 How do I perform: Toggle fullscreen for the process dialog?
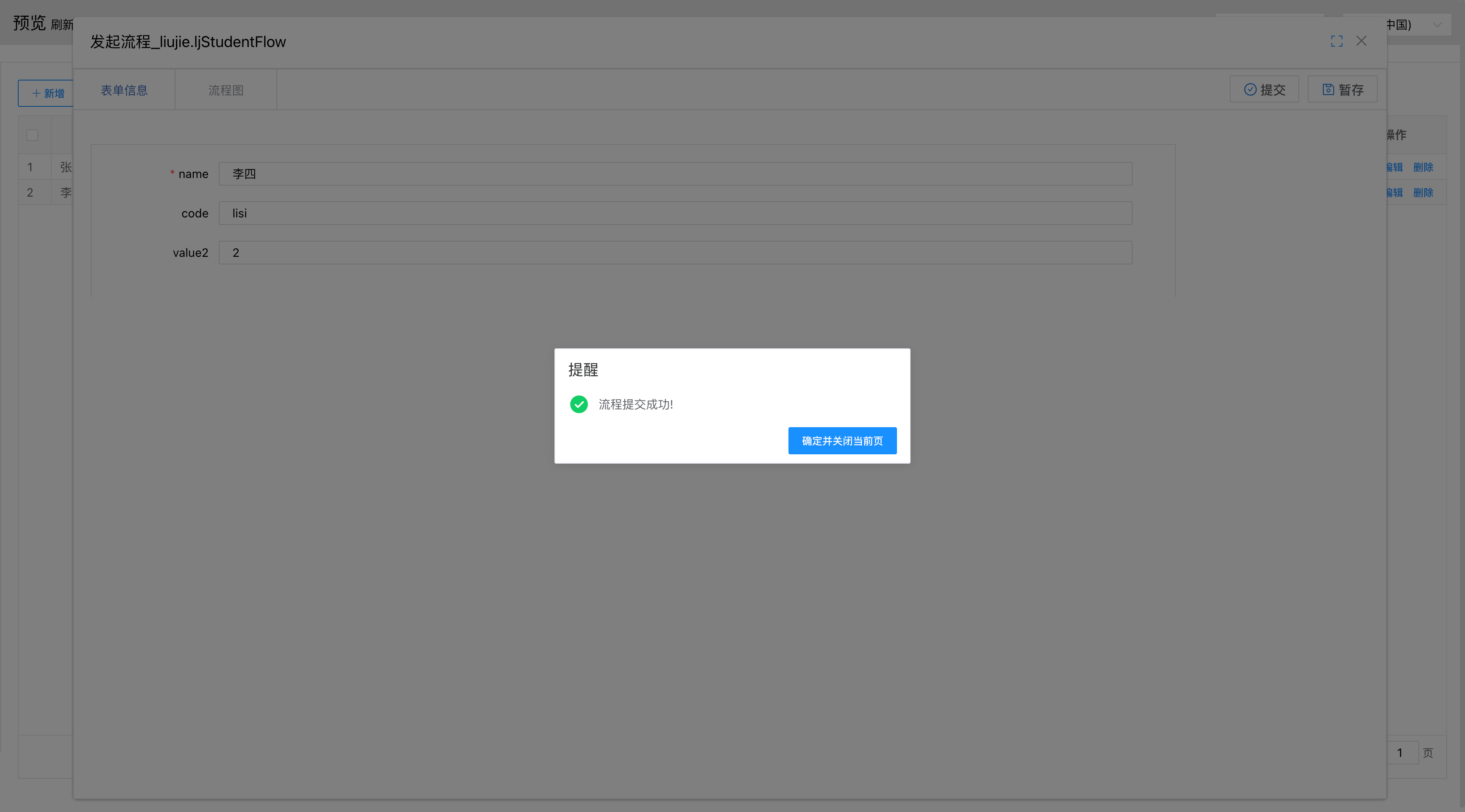tap(1337, 41)
